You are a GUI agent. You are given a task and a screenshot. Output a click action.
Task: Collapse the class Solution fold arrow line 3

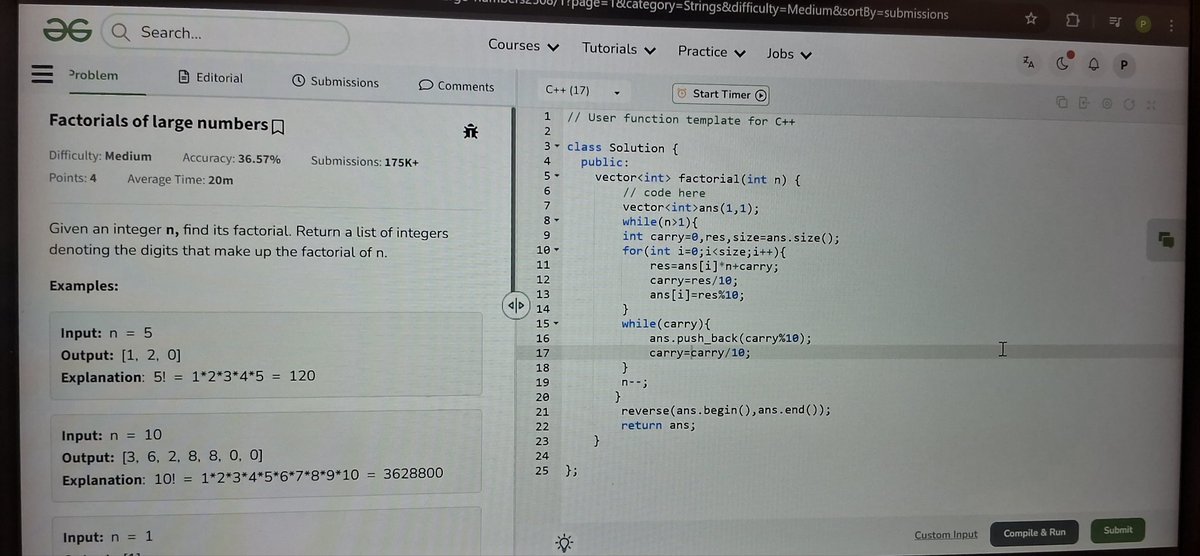(558, 147)
